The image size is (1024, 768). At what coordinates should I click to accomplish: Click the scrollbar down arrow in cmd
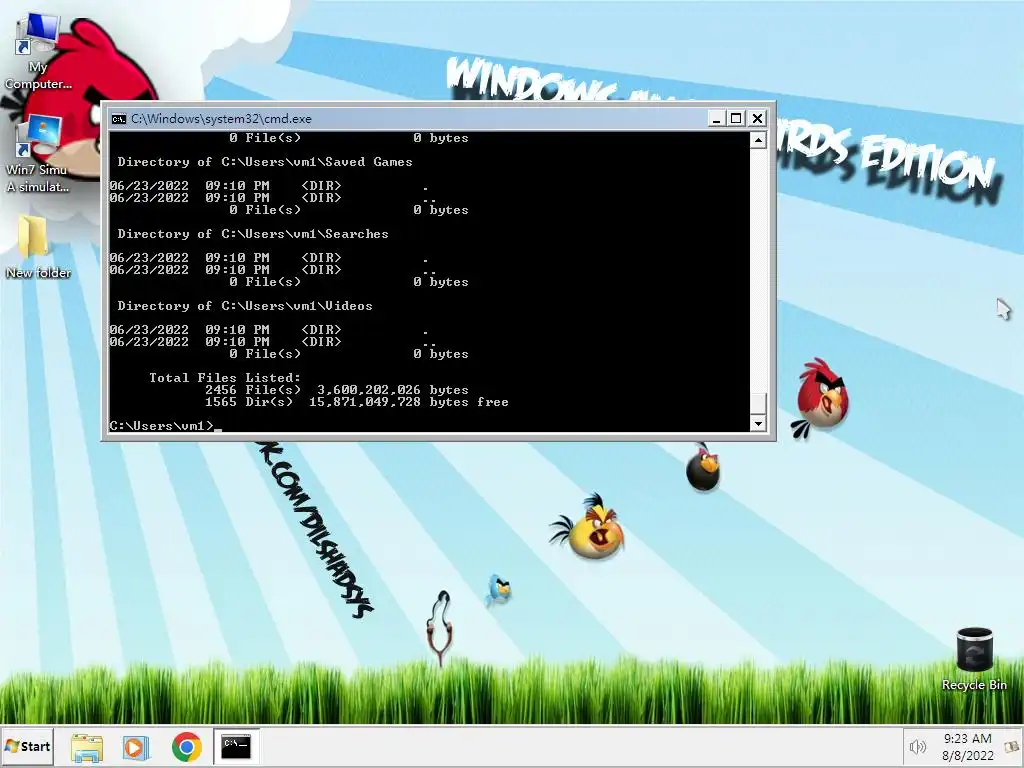point(758,423)
